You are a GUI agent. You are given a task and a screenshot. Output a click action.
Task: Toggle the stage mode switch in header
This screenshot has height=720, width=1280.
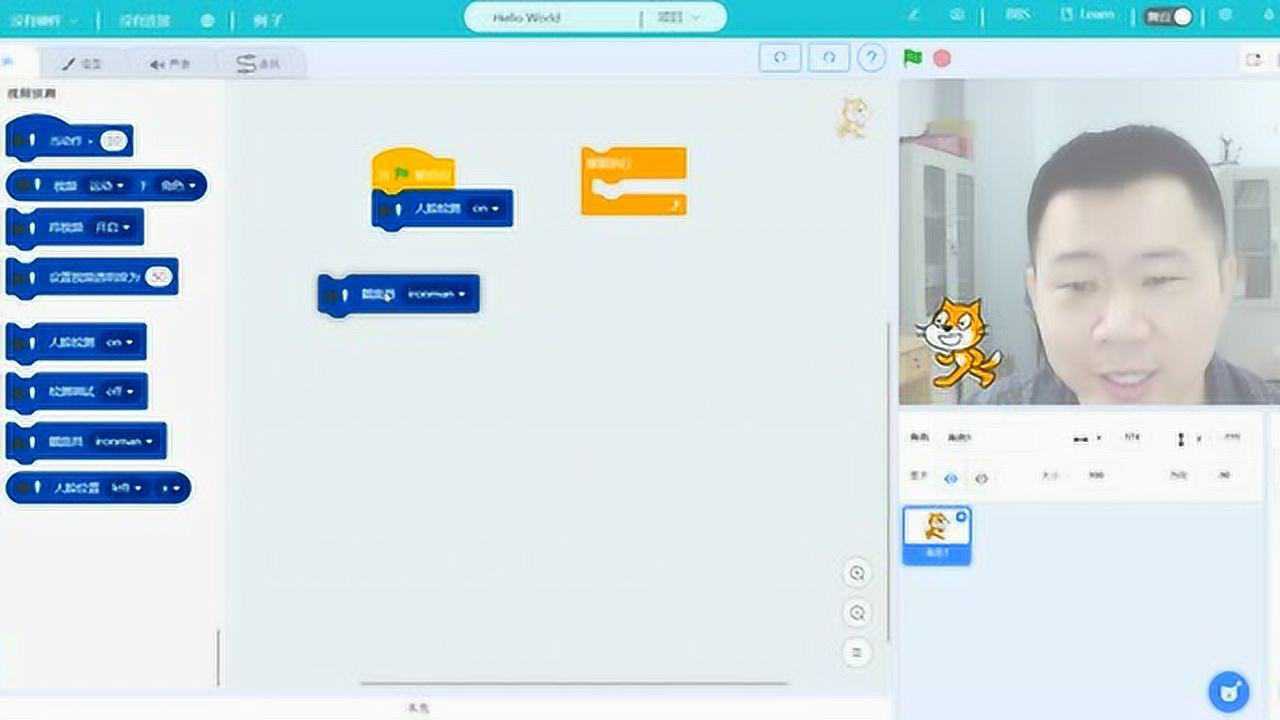click(x=1169, y=17)
